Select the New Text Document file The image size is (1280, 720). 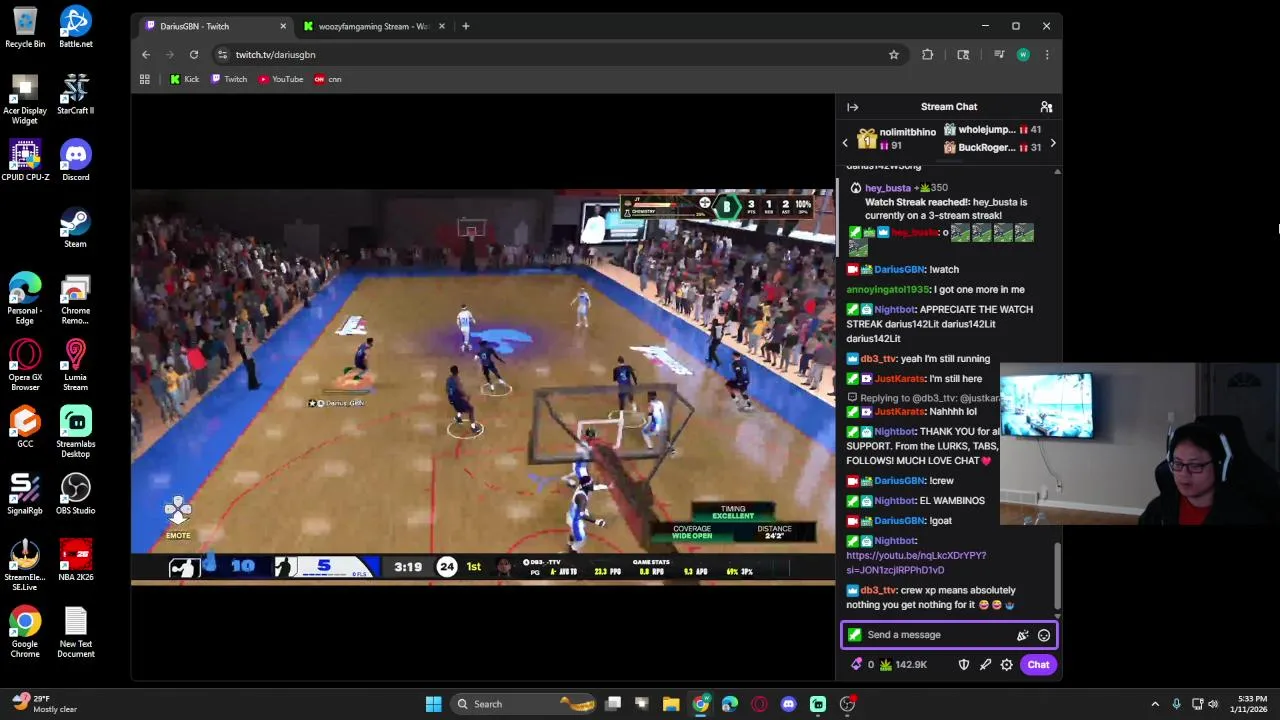tap(76, 633)
